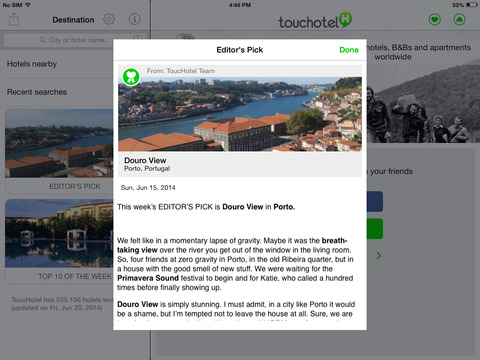Tap the green heart favorites icon
The height and width of the screenshot is (360, 480).
click(434, 20)
